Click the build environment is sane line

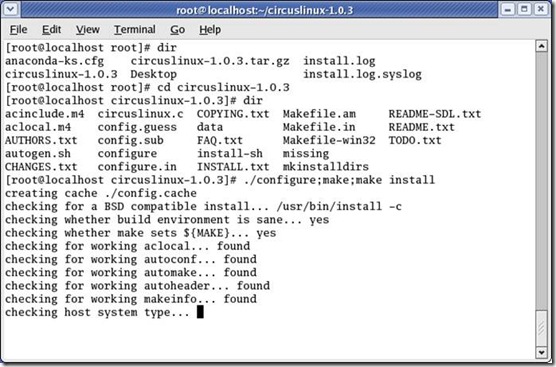tap(167, 220)
